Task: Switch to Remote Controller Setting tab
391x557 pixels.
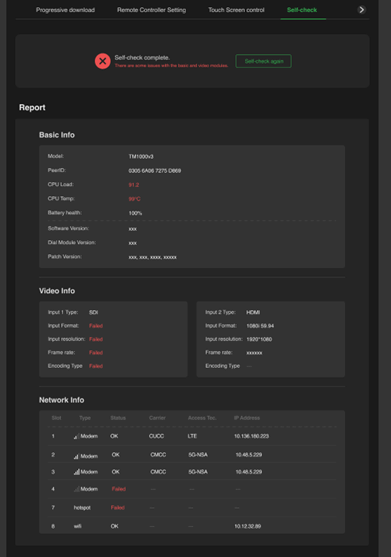Action: (x=151, y=10)
